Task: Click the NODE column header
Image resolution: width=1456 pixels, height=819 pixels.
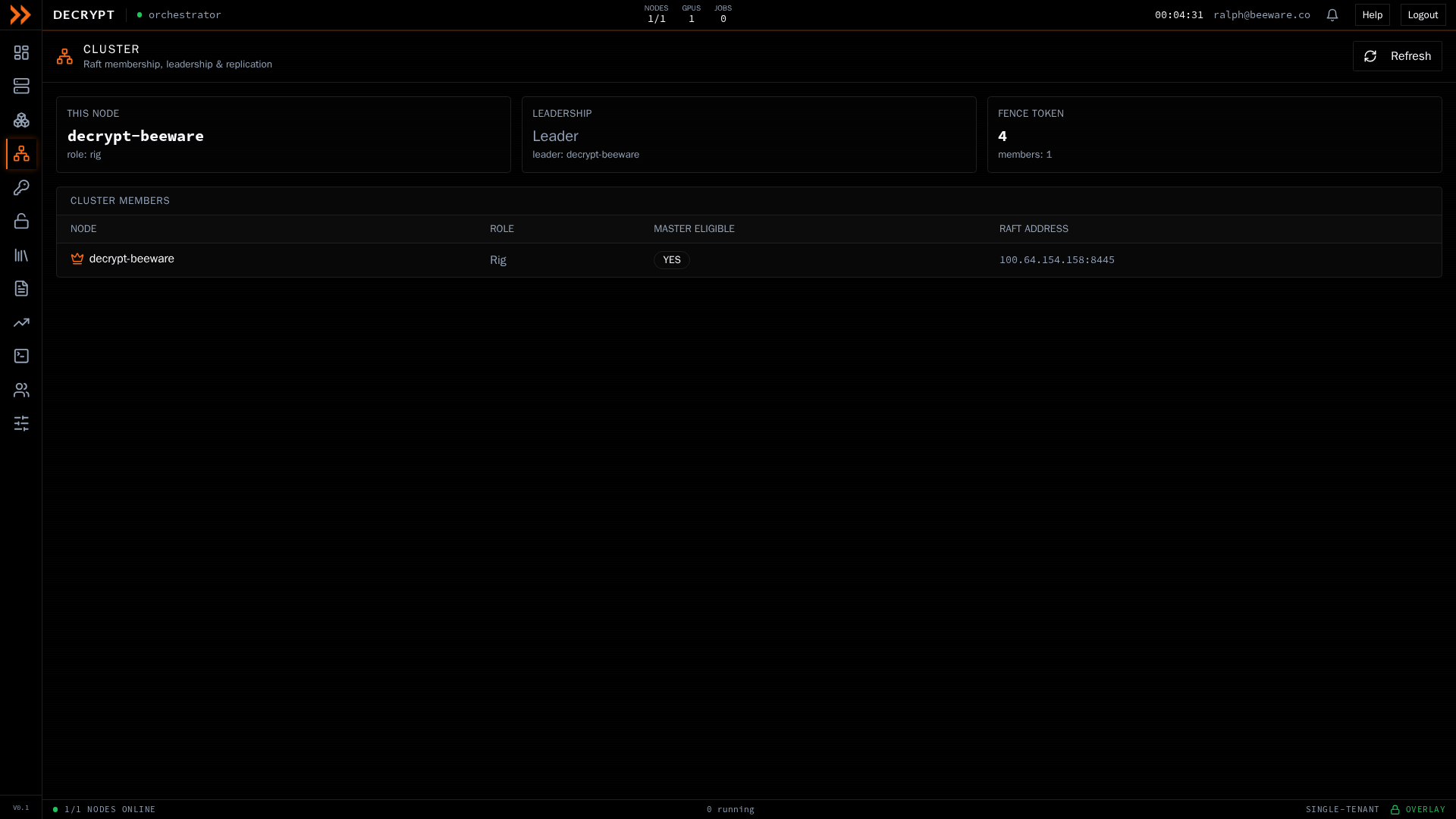Action: click(x=83, y=229)
